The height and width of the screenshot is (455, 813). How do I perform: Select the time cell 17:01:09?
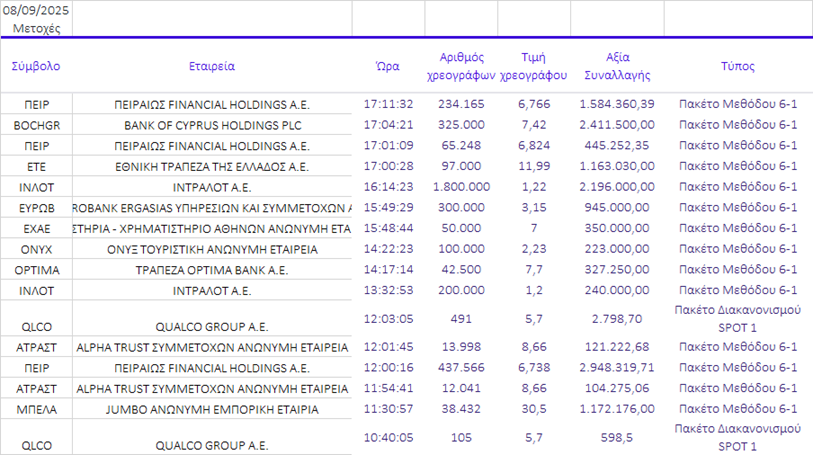tap(388, 146)
